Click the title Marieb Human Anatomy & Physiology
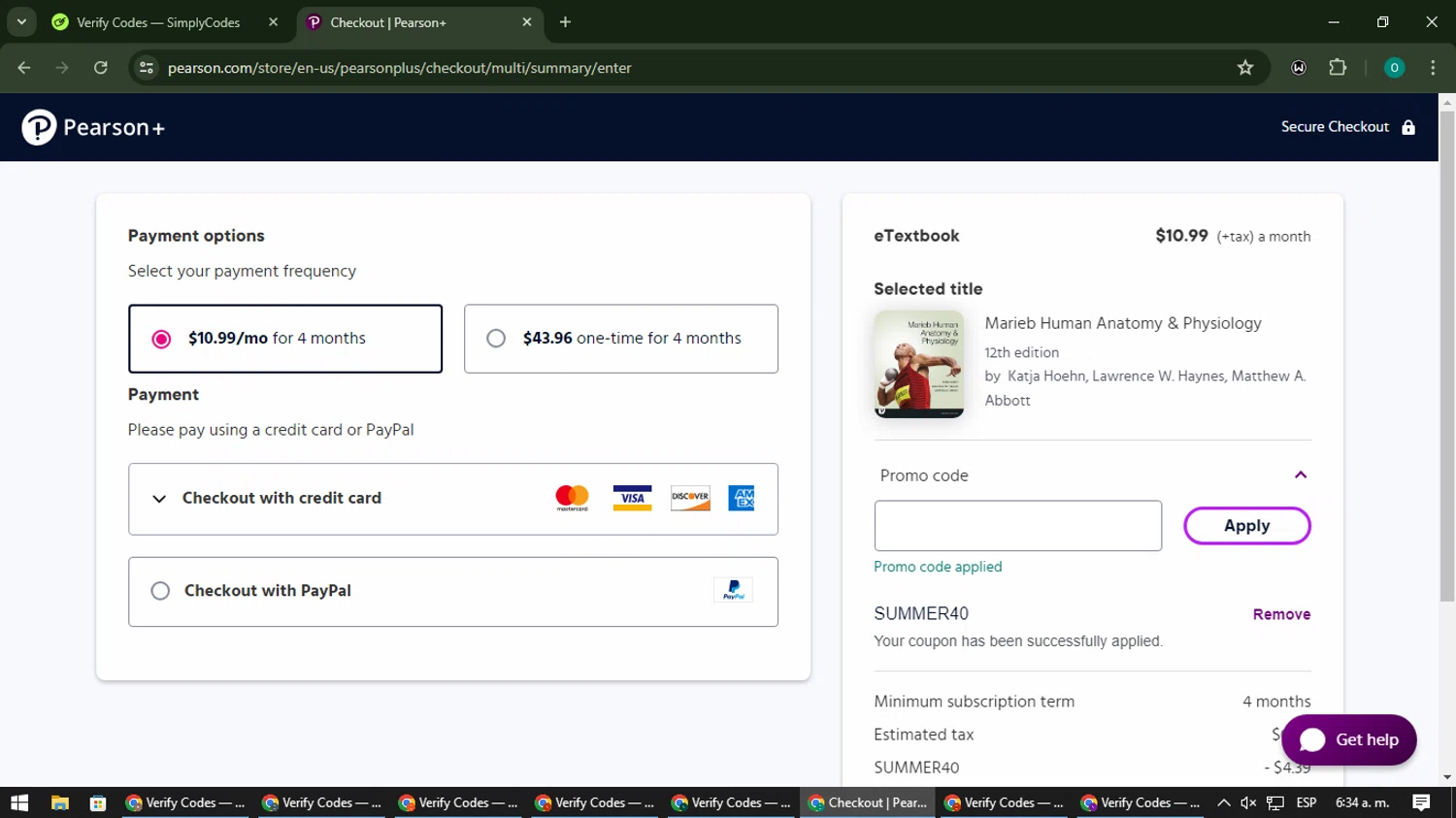Screen dimensions: 1456x818 (1123, 323)
